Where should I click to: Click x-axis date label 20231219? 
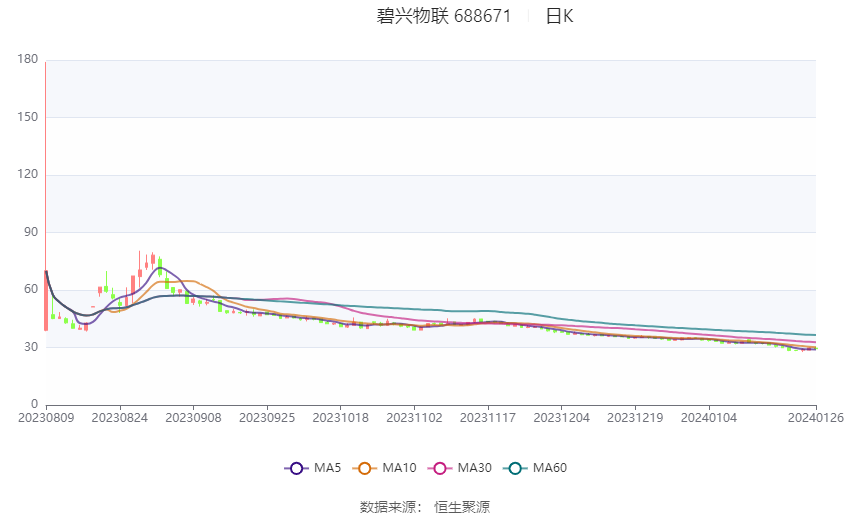[x=635, y=418]
